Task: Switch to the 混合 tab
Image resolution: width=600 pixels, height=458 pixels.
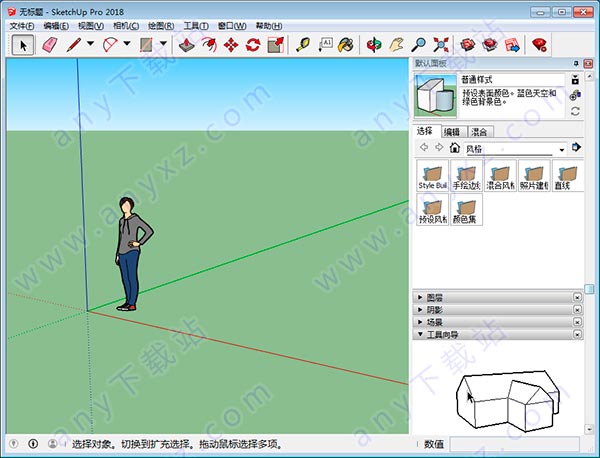Action: (x=479, y=132)
